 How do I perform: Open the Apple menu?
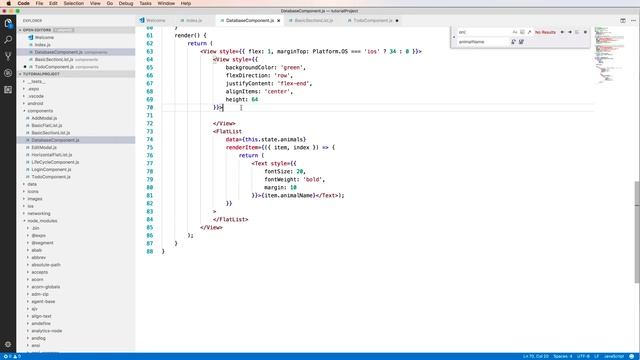(x=8, y=3)
